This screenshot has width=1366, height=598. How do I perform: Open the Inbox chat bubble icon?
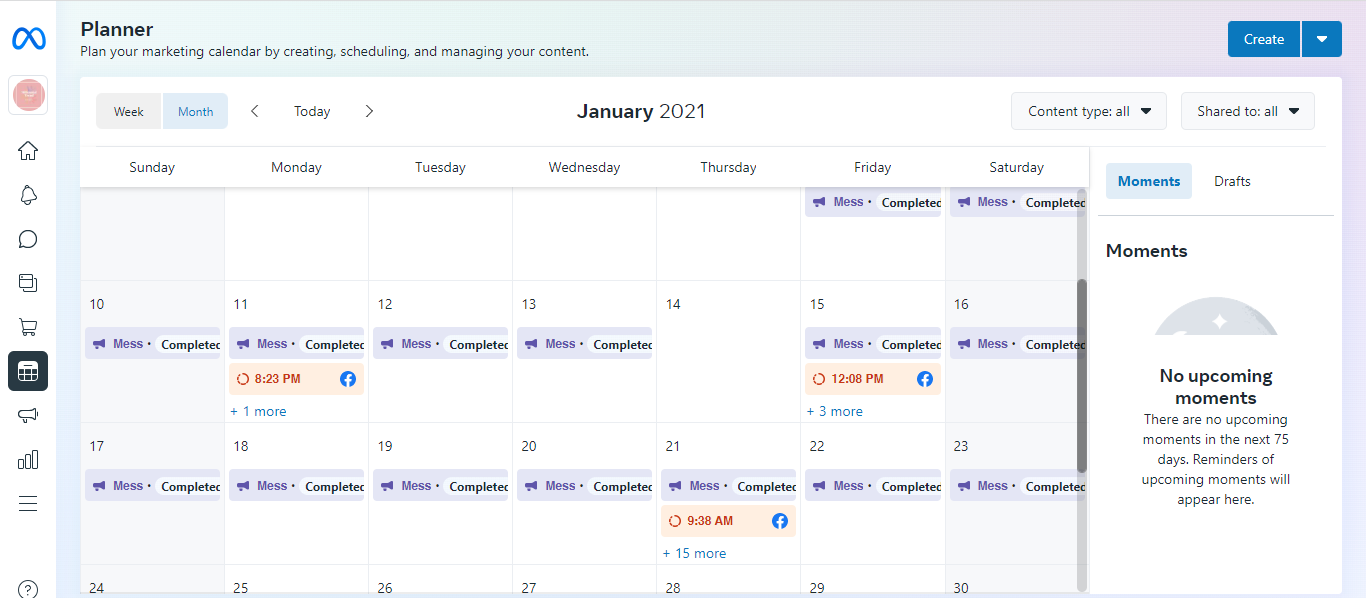click(x=28, y=239)
